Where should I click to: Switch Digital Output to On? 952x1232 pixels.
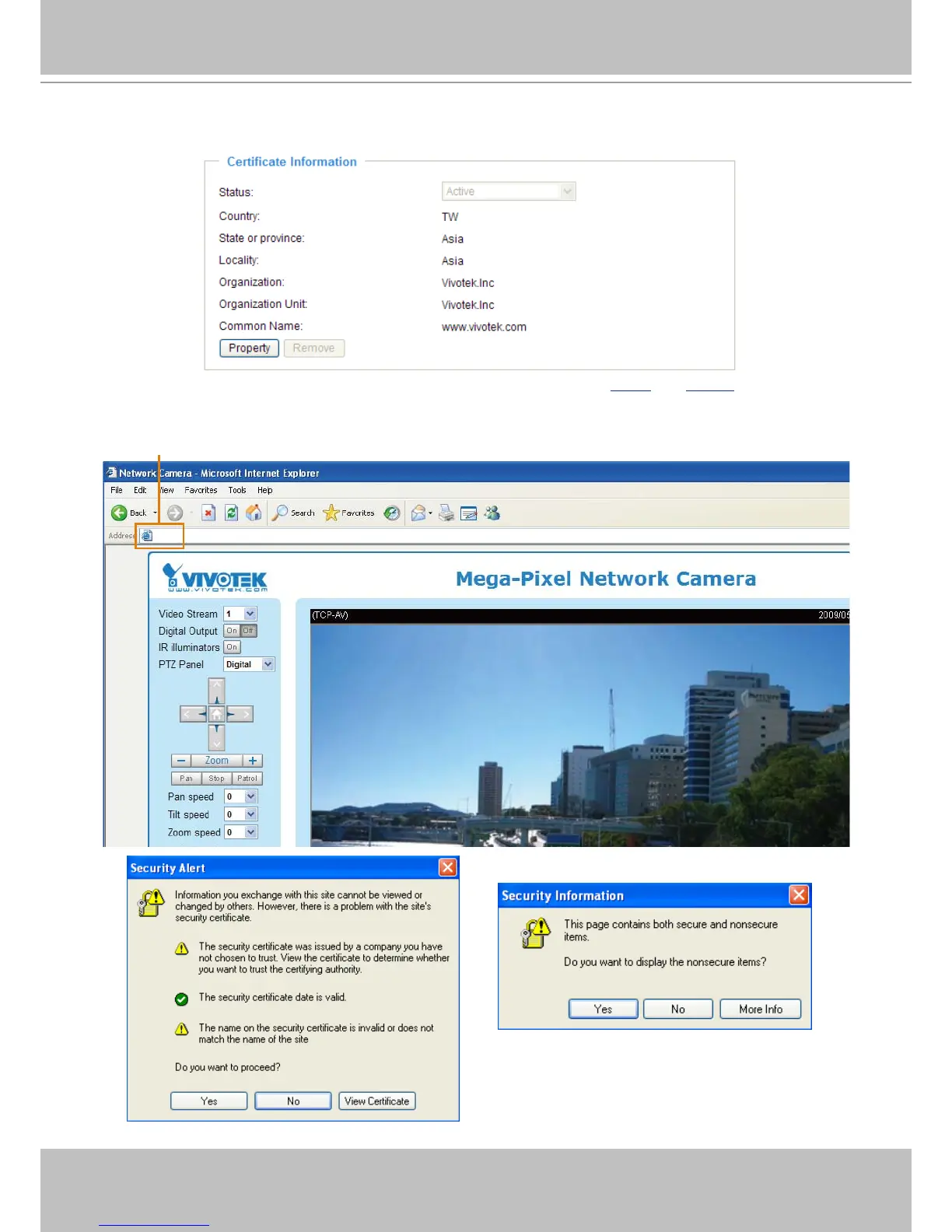232,631
